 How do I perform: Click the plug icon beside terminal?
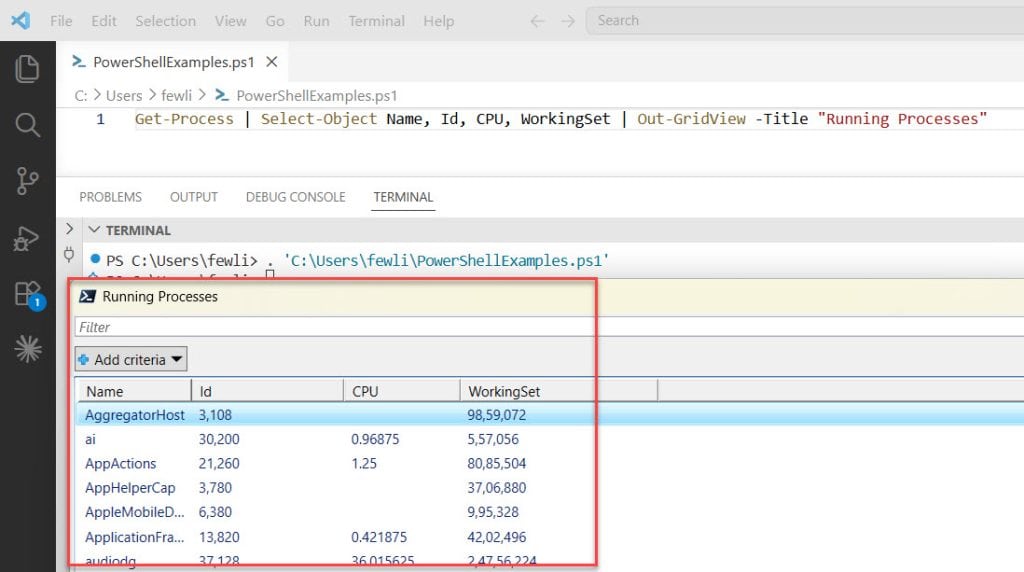point(69,254)
